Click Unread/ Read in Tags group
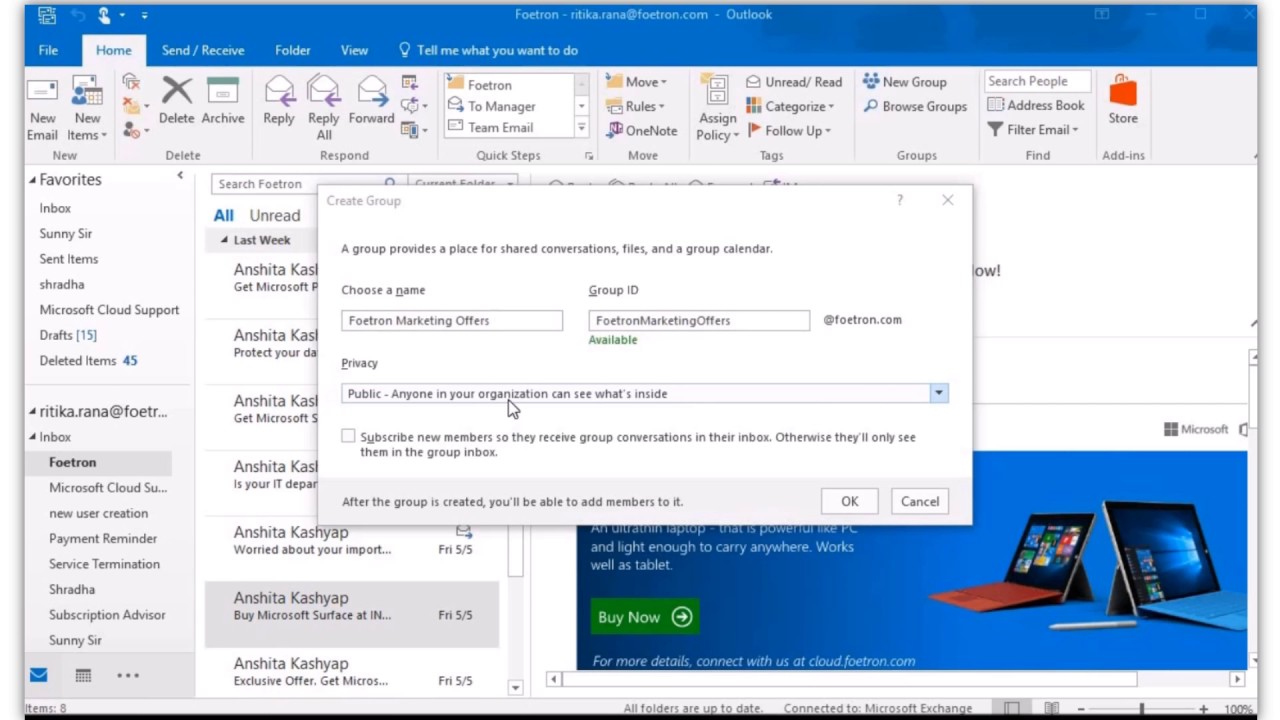Image resolution: width=1280 pixels, height=720 pixels. (x=795, y=82)
